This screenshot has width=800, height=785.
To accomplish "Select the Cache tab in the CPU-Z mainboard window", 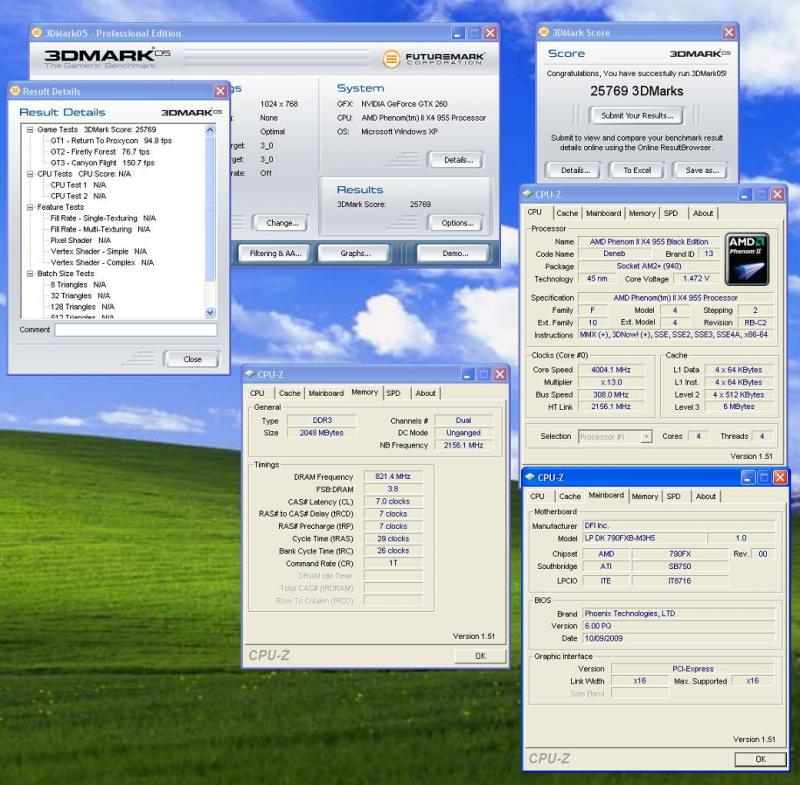I will point(569,496).
